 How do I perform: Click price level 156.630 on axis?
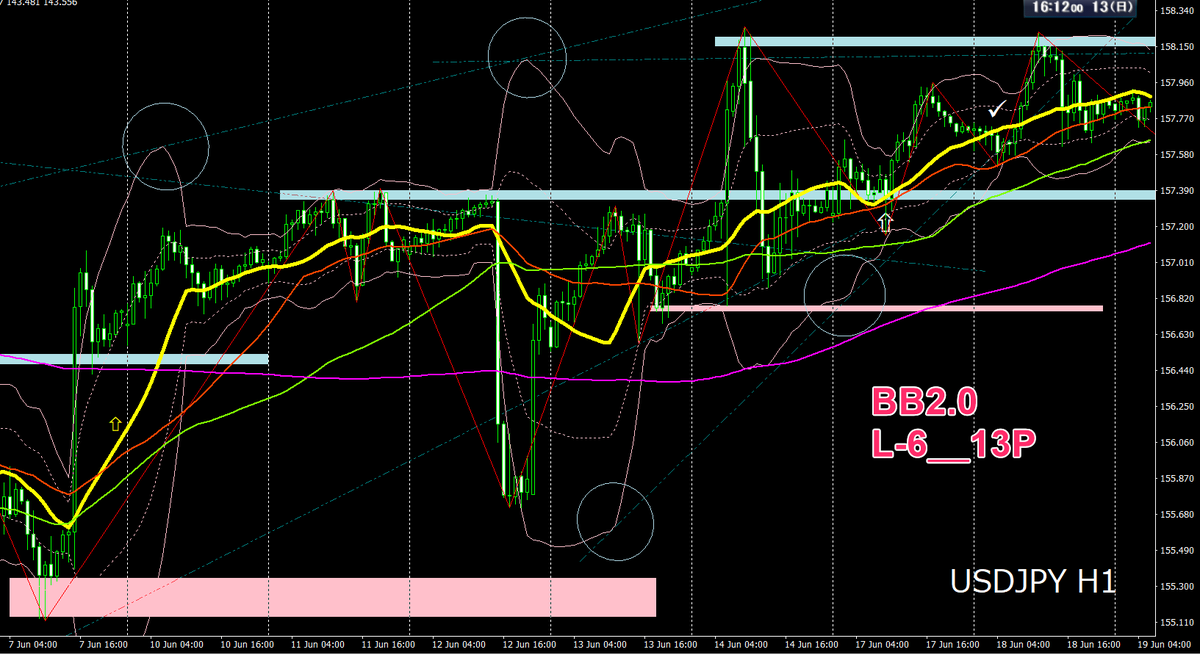click(1178, 335)
